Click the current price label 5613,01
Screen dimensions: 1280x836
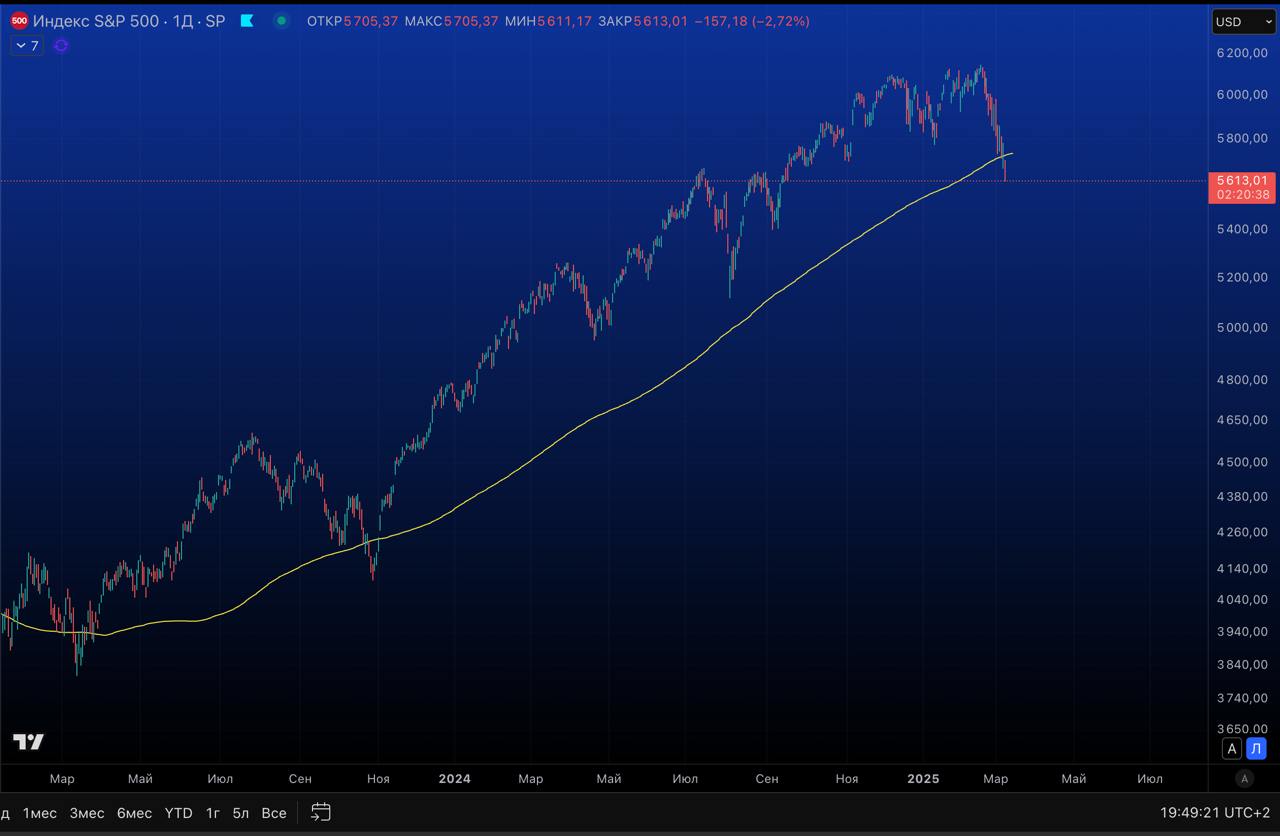pos(1241,180)
